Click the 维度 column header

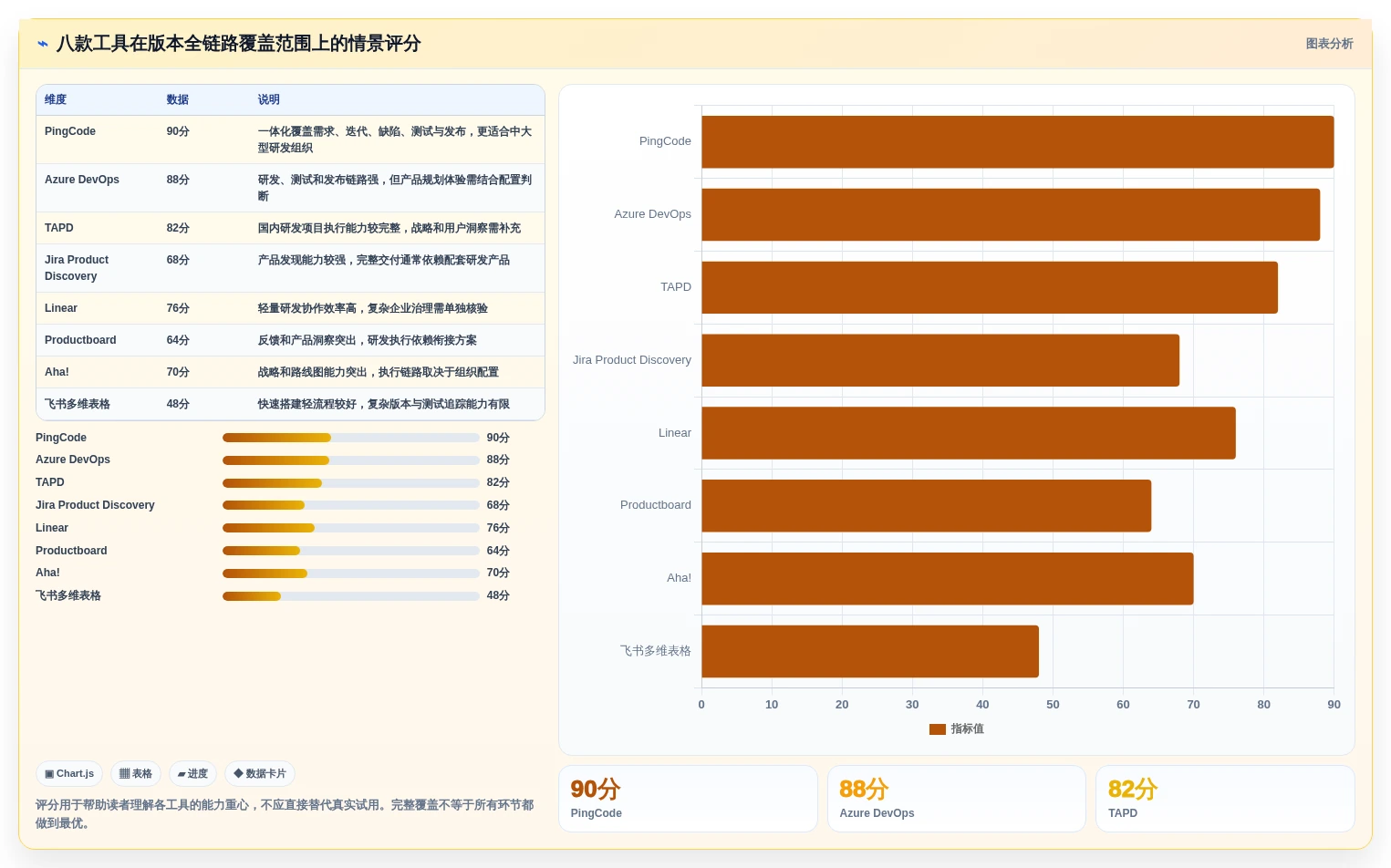click(x=56, y=100)
